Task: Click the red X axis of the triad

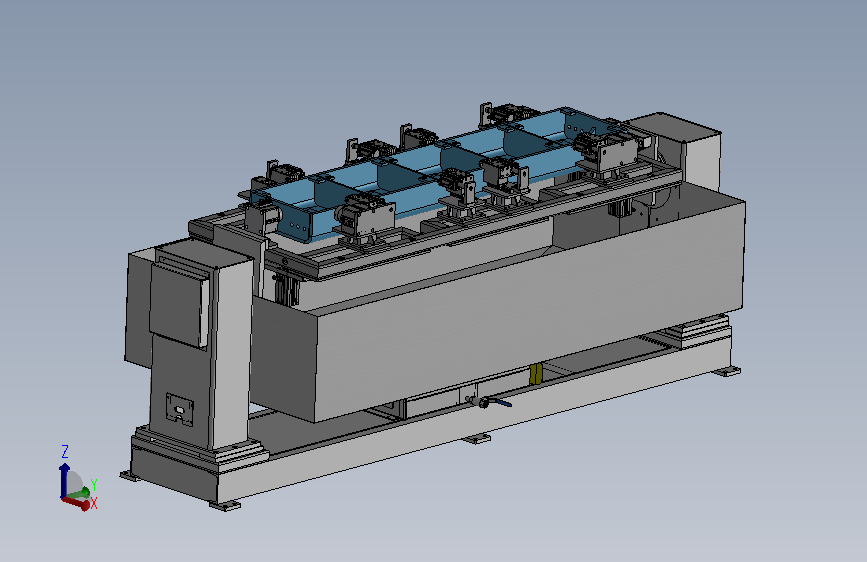Action: [x=76, y=502]
